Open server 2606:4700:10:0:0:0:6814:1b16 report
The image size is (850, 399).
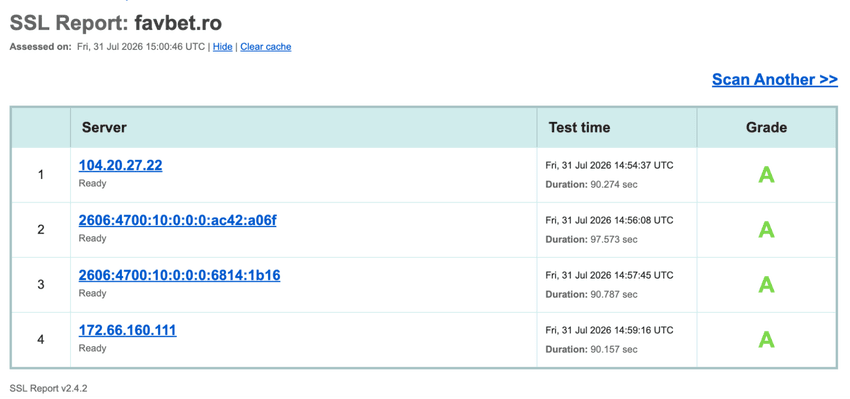[179, 275]
